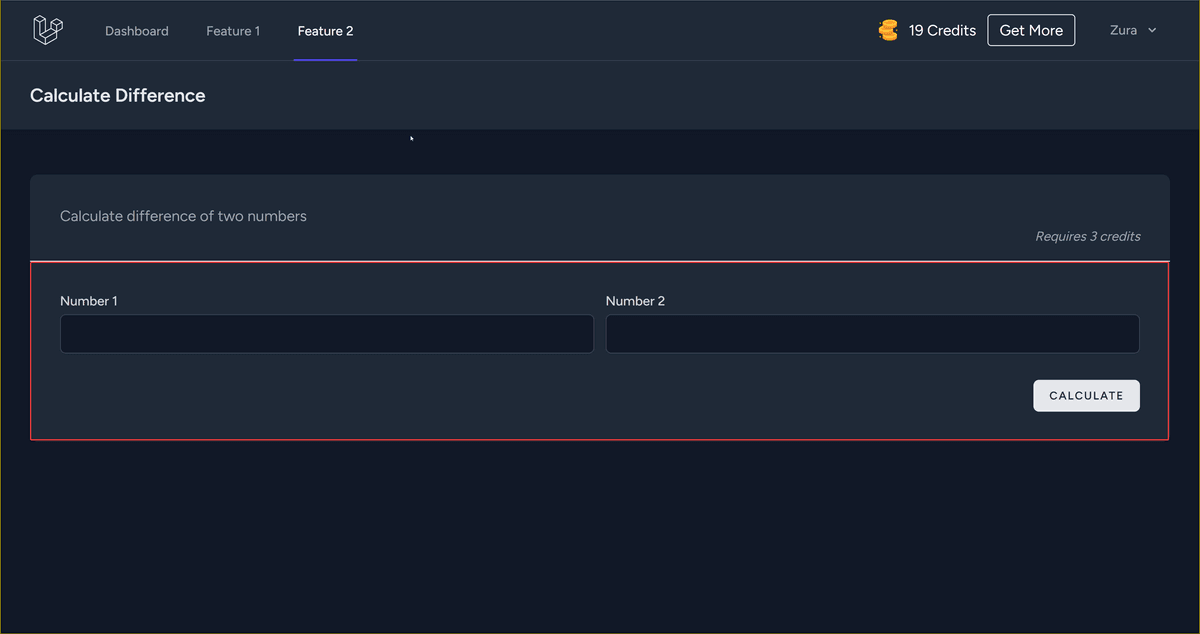Screen dimensions: 1200x634
Task: Click the 'Calculate difference of two numbers' description
Action: tap(183, 216)
